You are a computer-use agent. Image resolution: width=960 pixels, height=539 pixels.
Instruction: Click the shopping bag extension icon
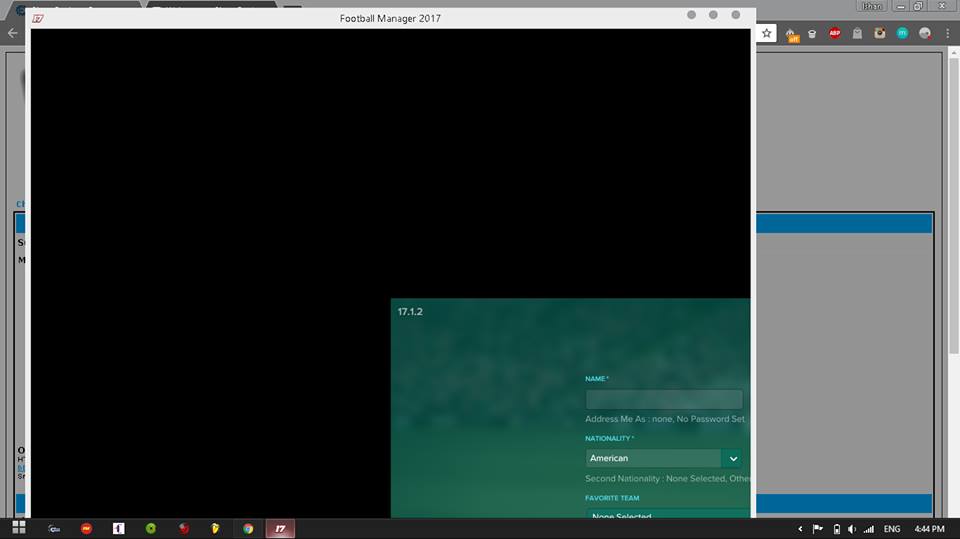(857, 33)
